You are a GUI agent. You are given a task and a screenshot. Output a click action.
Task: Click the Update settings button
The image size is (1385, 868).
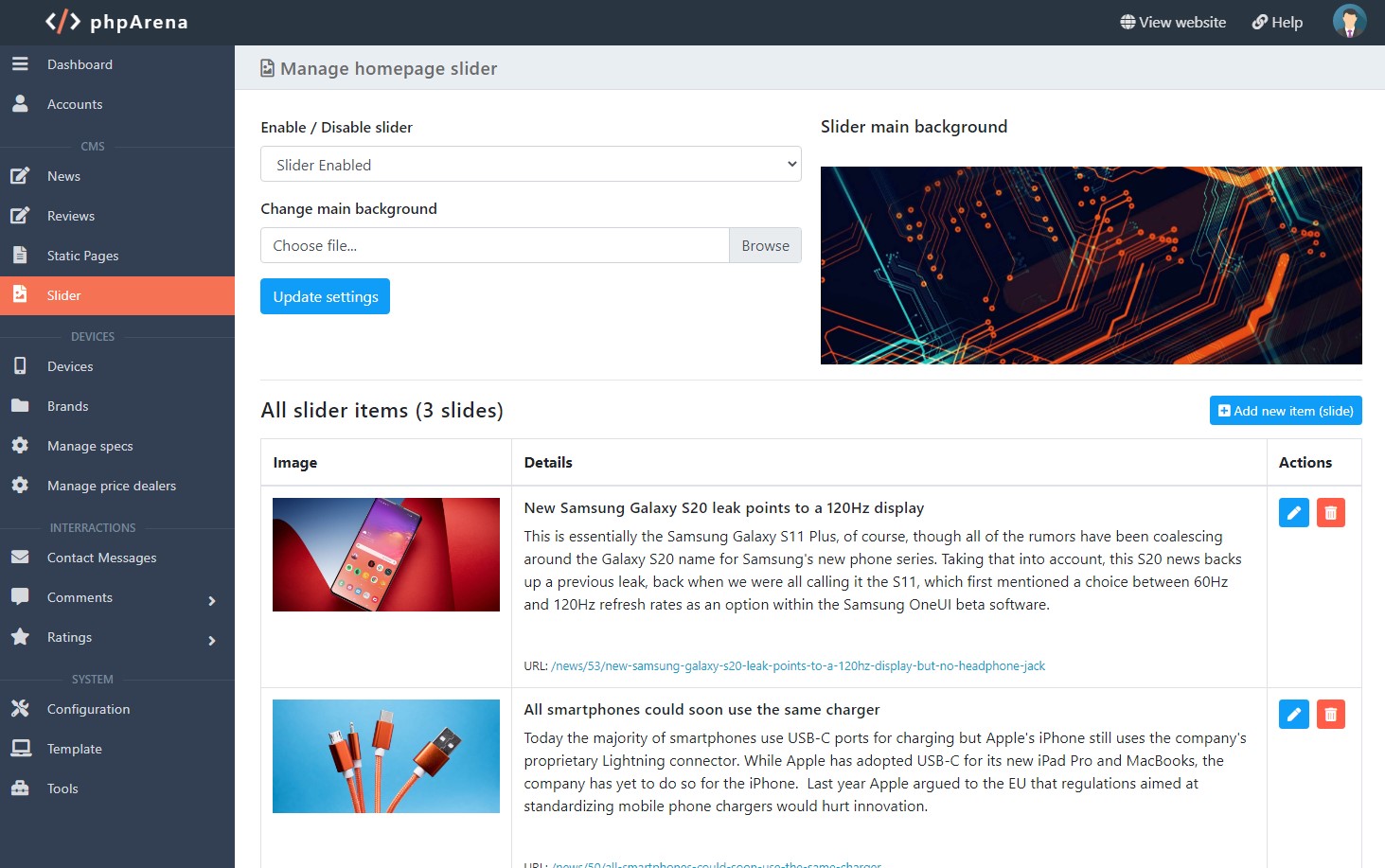325,296
